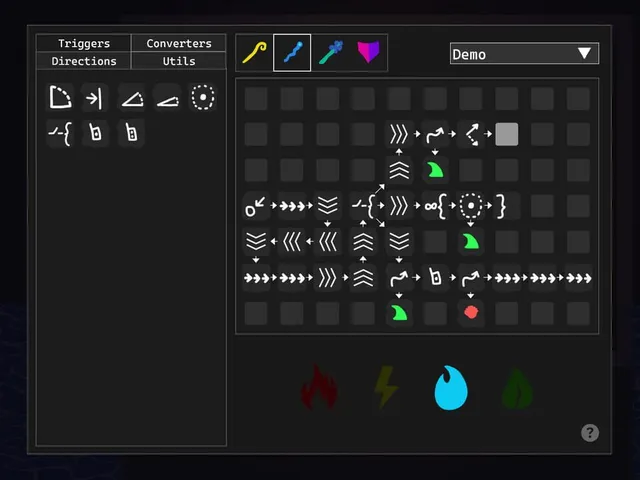Pick the branch brace rune in palette
Screen dimensions: 640x480
click(60, 133)
